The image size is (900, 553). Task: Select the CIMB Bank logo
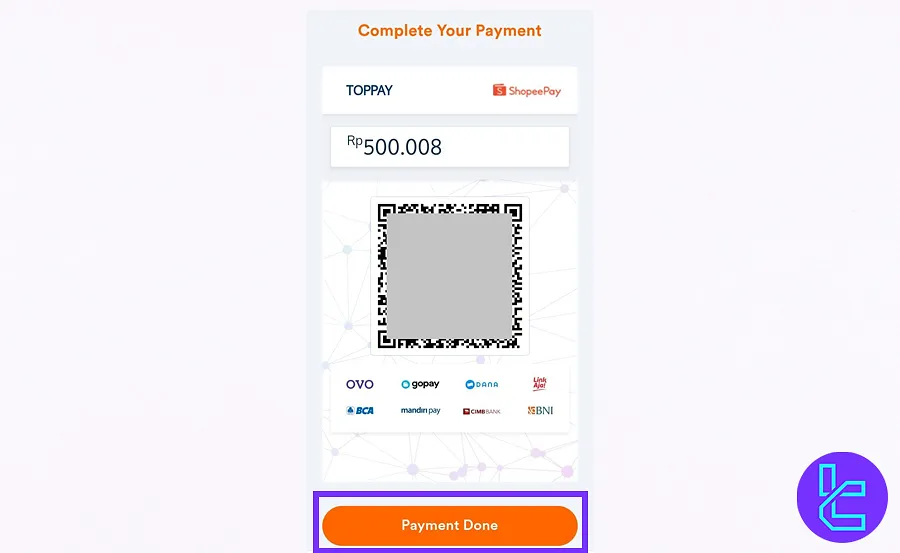click(x=482, y=411)
